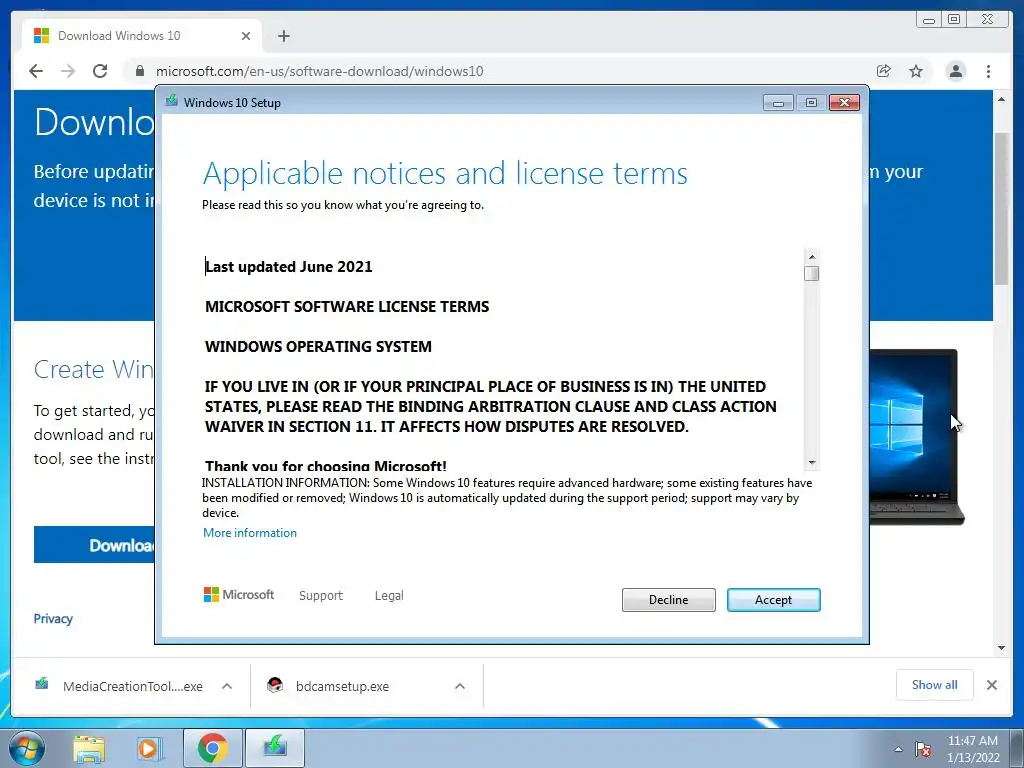1024x768 pixels.
Task: Maximize the Windows 10 Setup window
Action: (811, 103)
